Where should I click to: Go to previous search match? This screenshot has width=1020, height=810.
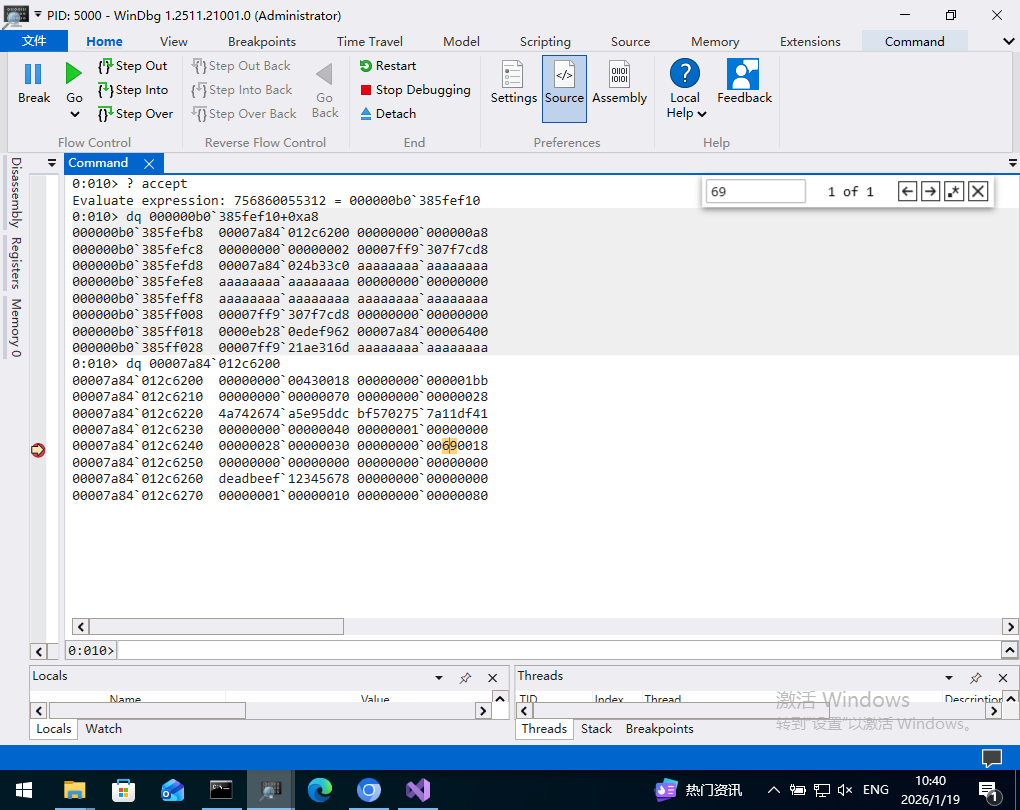click(x=907, y=191)
